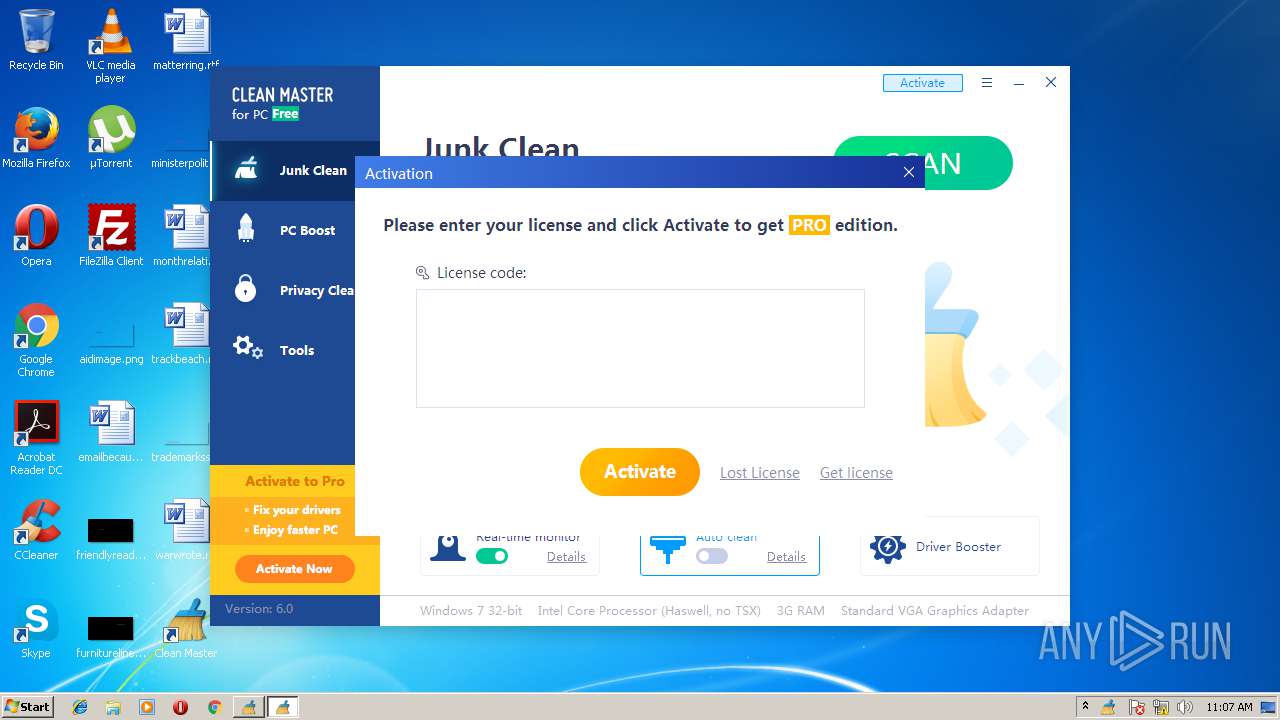
Task: Open the Get license link
Action: point(856,473)
